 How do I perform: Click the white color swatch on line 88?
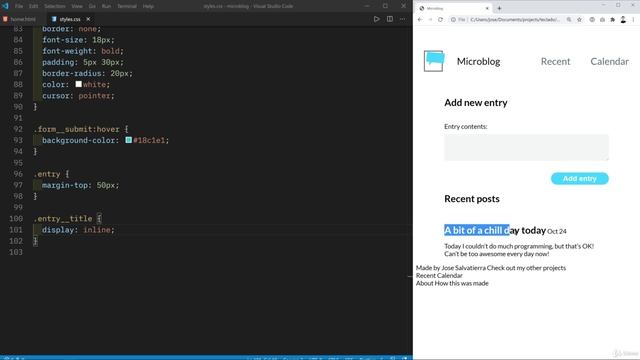[78, 84]
